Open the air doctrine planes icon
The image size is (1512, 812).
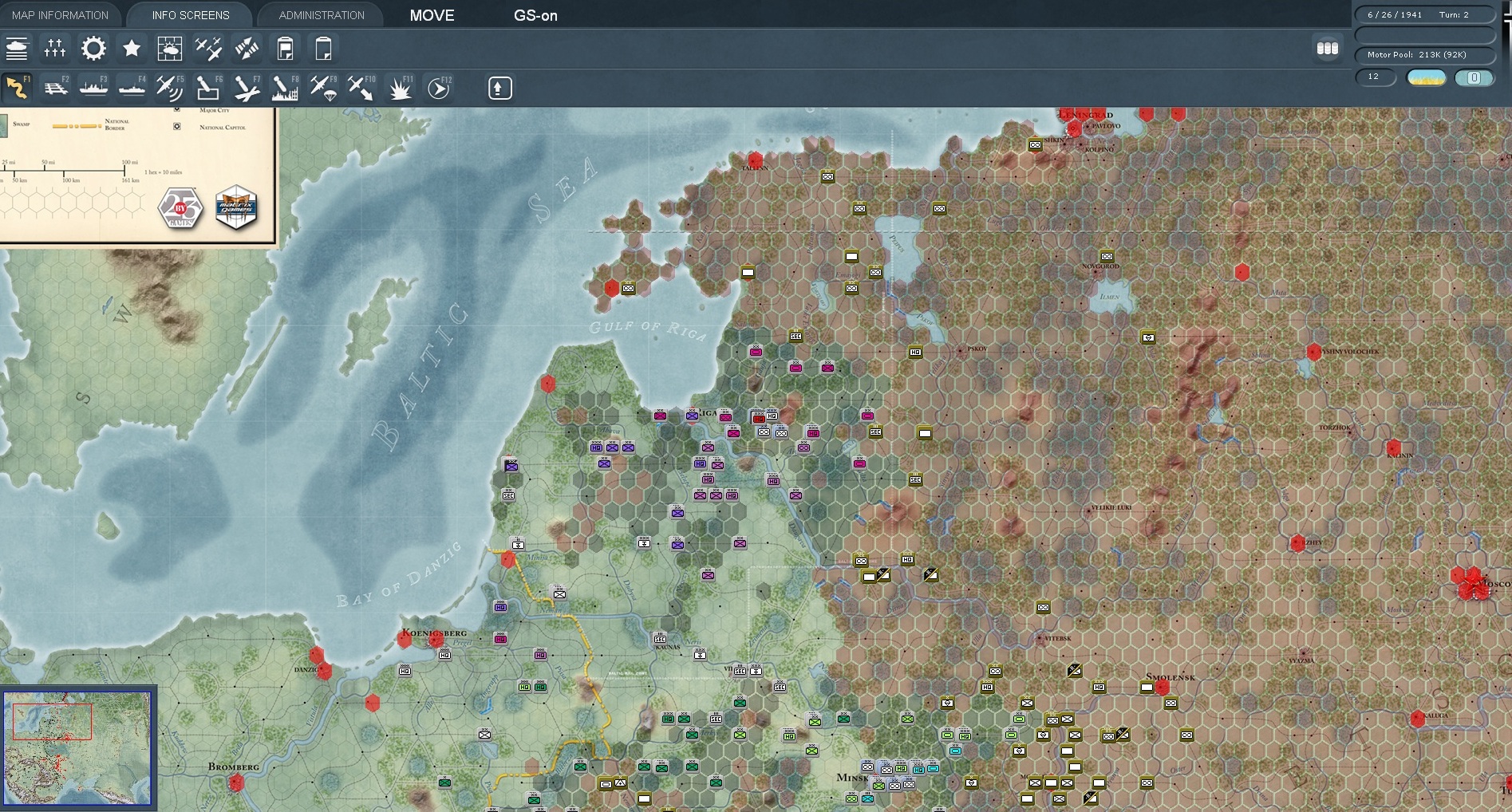208,49
